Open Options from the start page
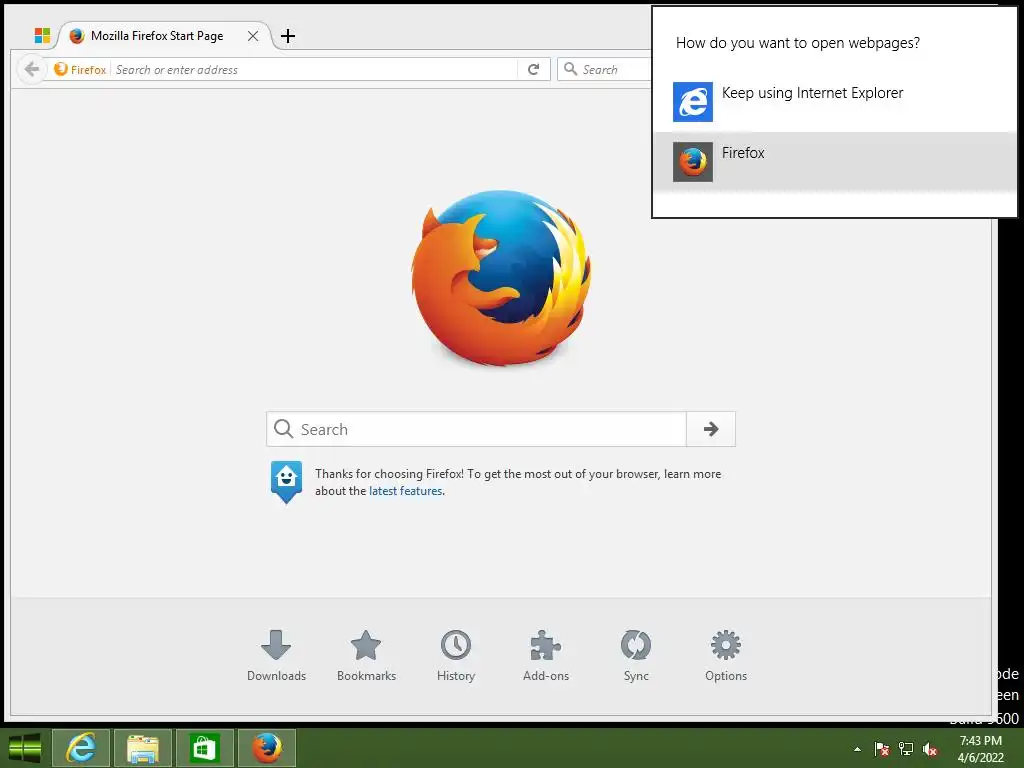Screen dimensions: 1024x768 point(726,656)
